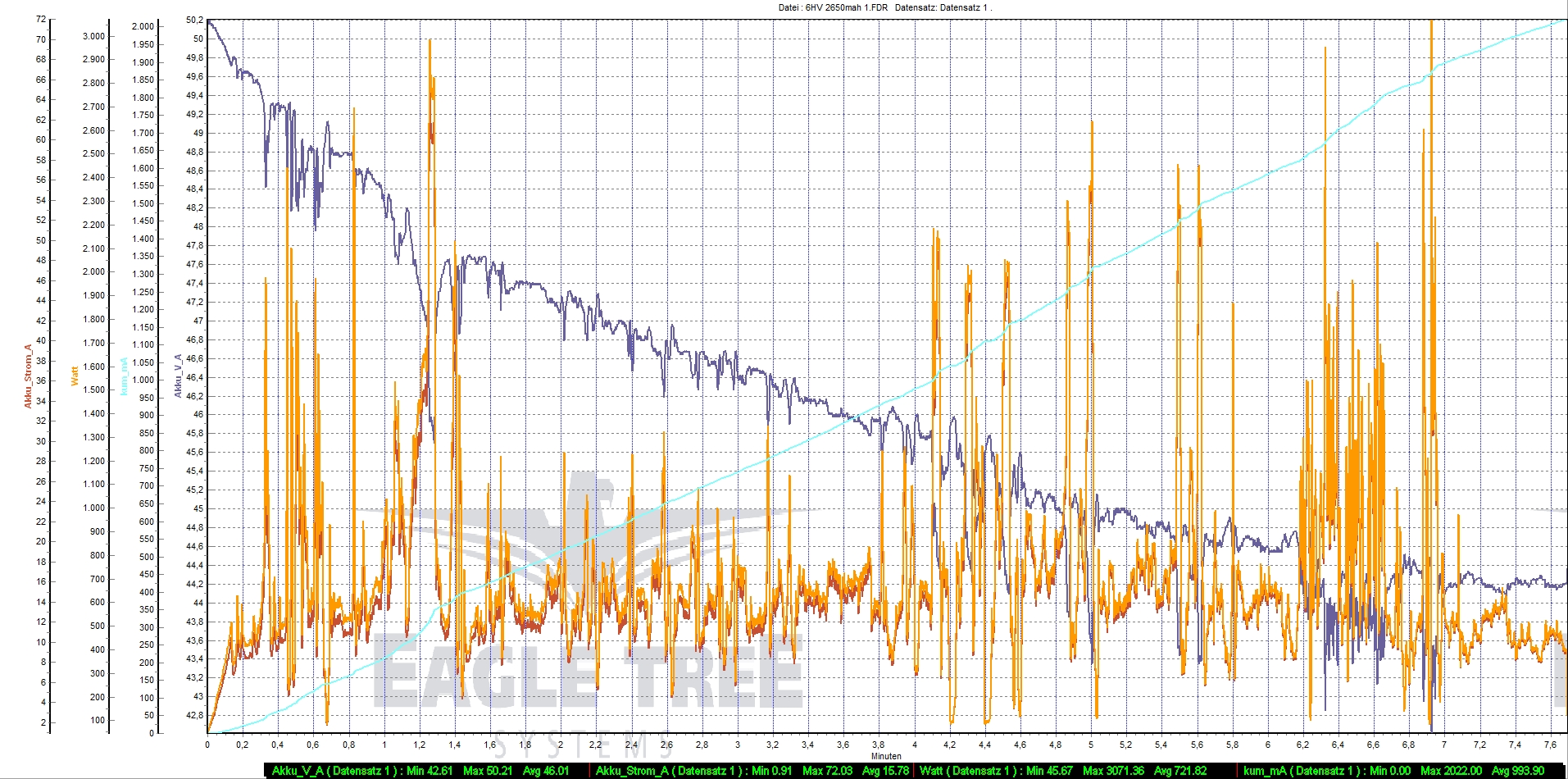Click the purple Akku_V_A axis label
The image size is (1568, 779).
[x=178, y=376]
